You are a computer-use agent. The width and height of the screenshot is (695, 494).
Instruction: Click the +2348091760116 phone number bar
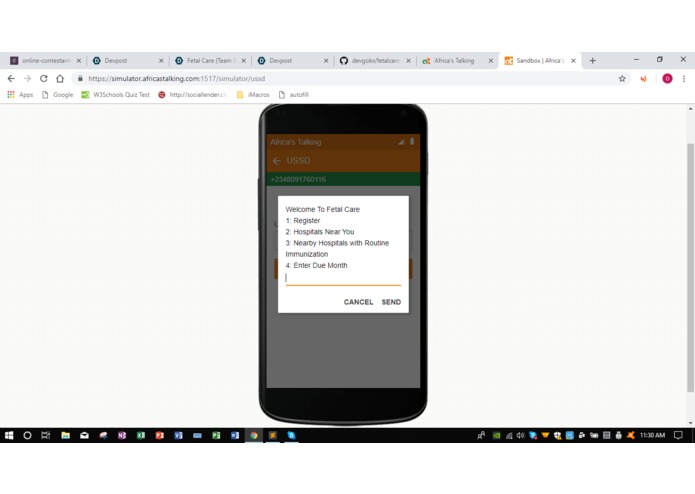click(343, 179)
